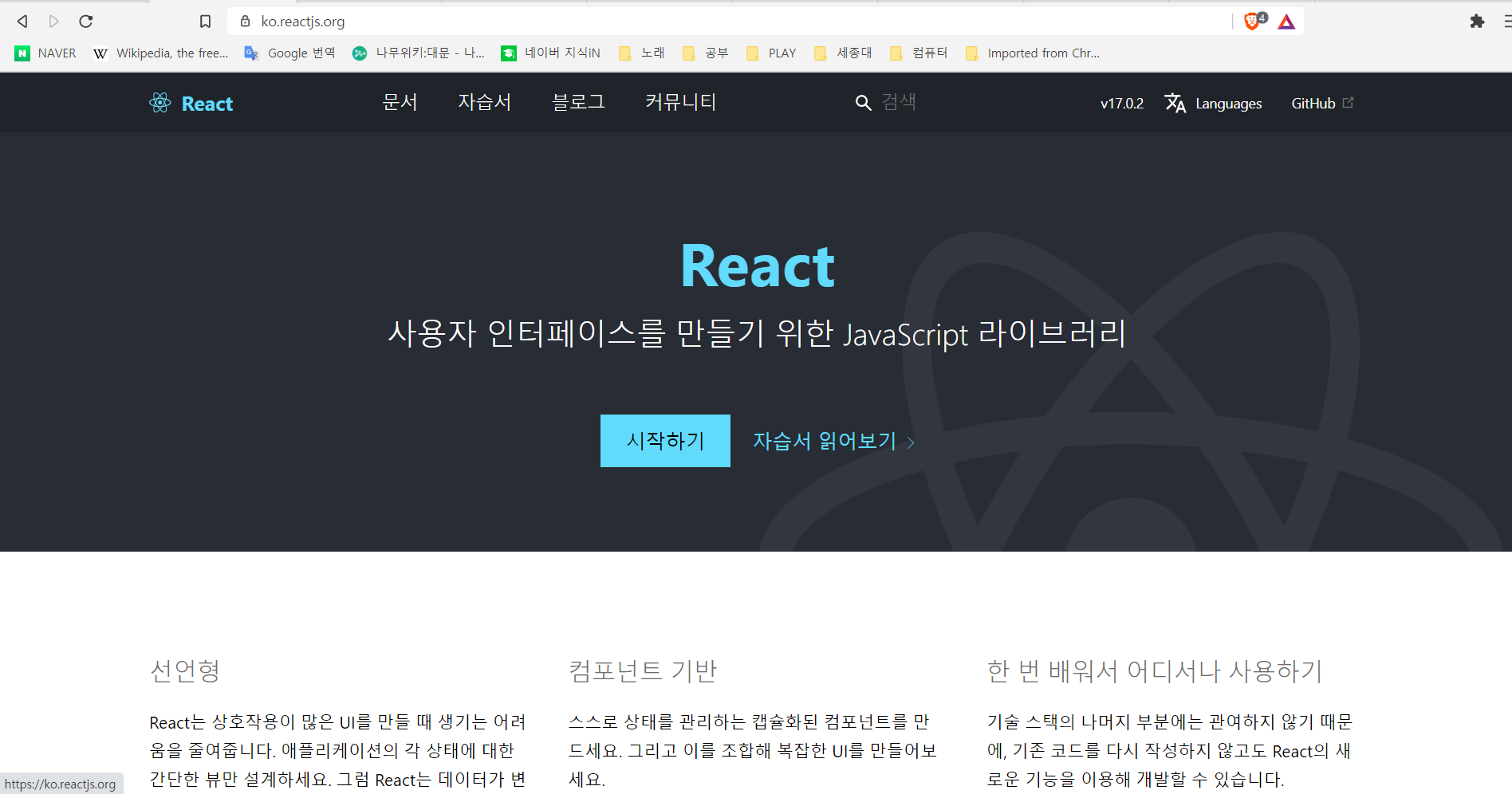Open the Wikipedia bookmark
The height and width of the screenshot is (794, 1512).
click(160, 53)
